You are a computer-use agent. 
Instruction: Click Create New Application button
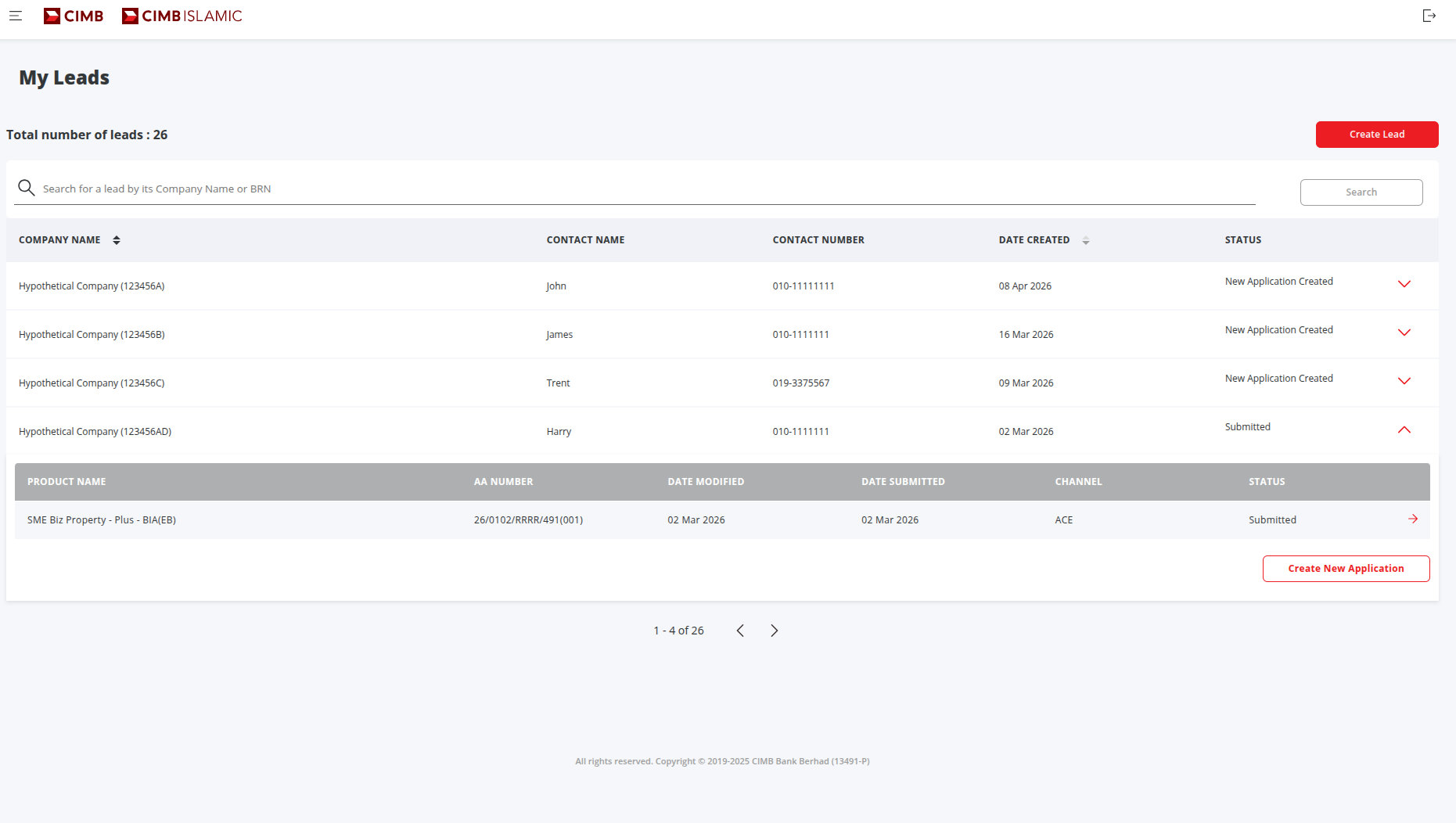[x=1346, y=569]
